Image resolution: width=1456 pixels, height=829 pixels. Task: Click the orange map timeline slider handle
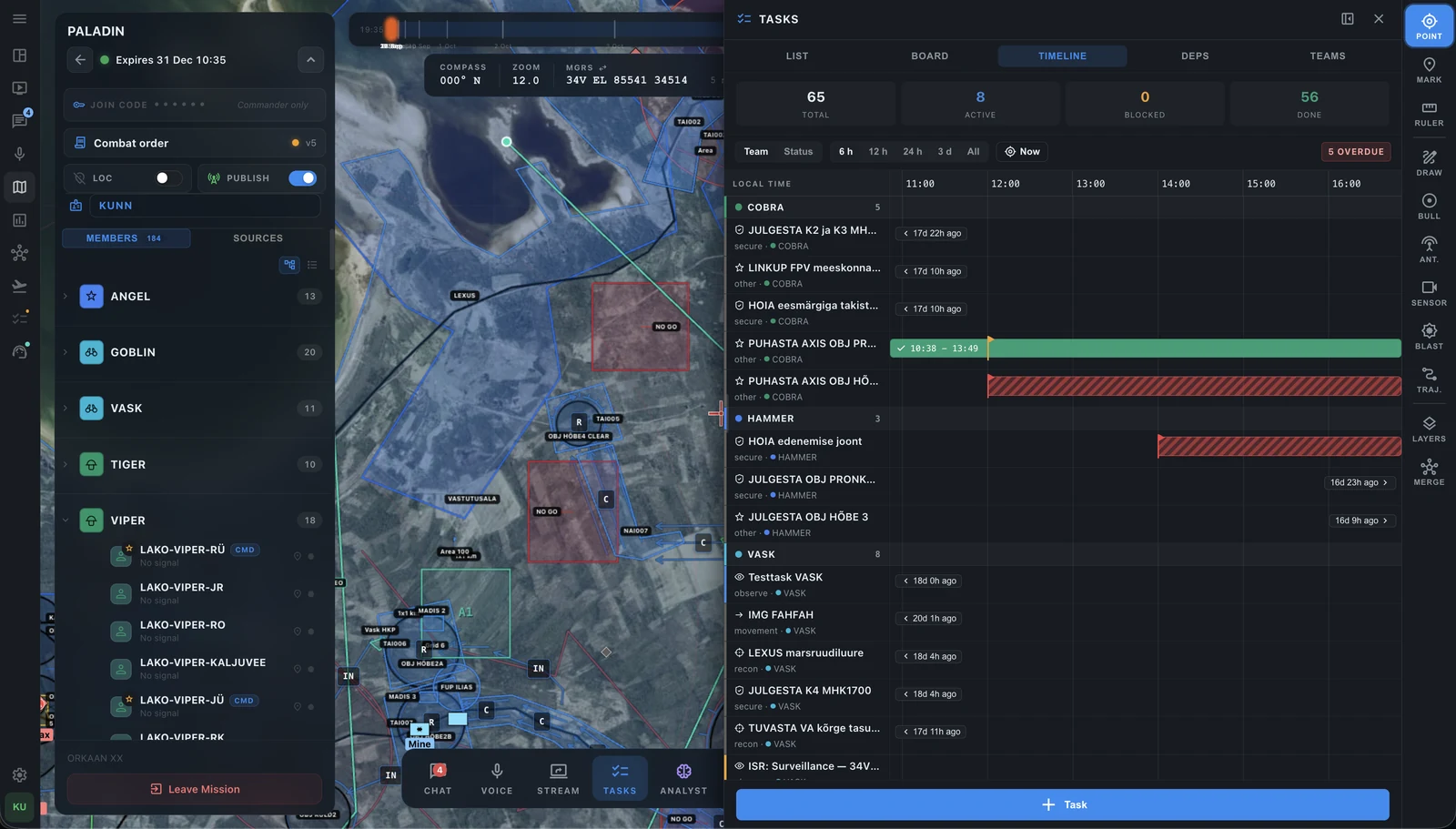[x=390, y=30]
